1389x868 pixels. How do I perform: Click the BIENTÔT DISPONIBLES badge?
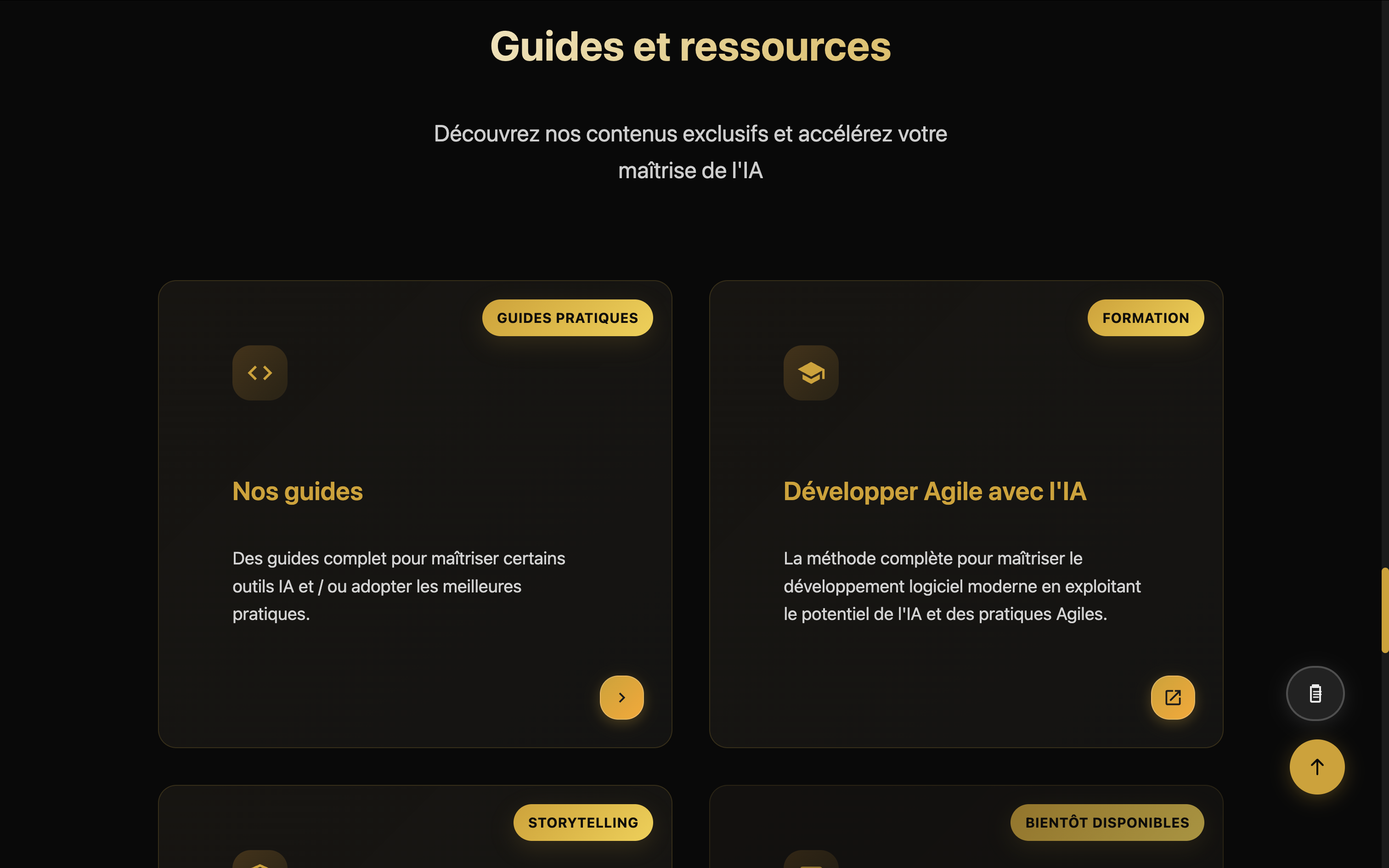(1107, 822)
